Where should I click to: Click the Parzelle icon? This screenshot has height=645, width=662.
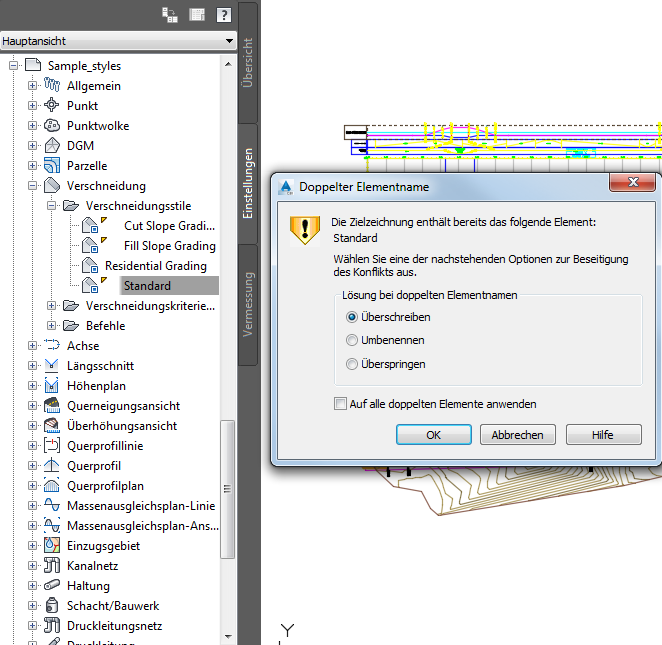pyautogui.click(x=52, y=165)
